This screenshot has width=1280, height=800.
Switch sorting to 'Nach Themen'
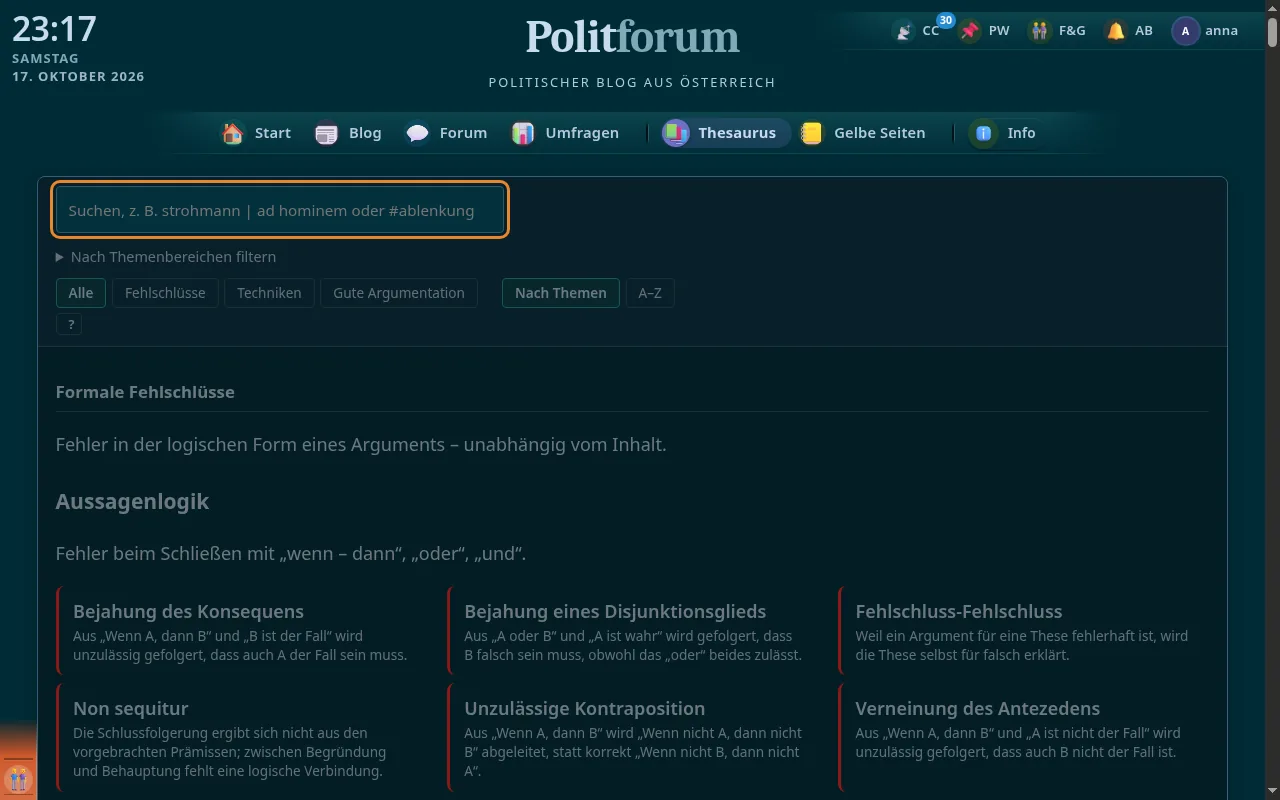[561, 293]
